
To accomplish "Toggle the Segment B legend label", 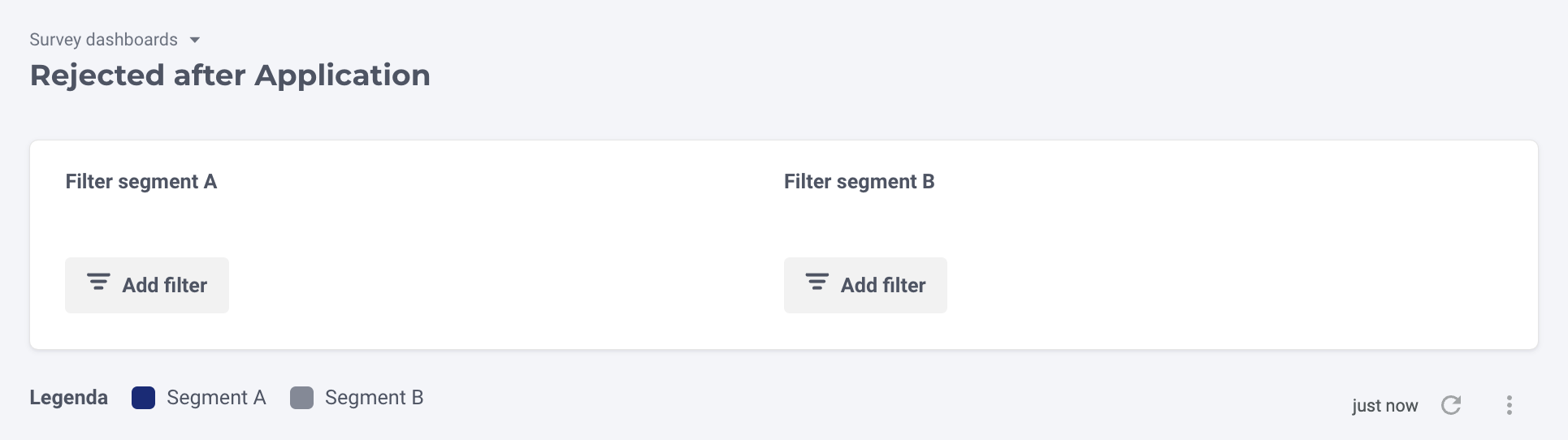I will coord(374,398).
